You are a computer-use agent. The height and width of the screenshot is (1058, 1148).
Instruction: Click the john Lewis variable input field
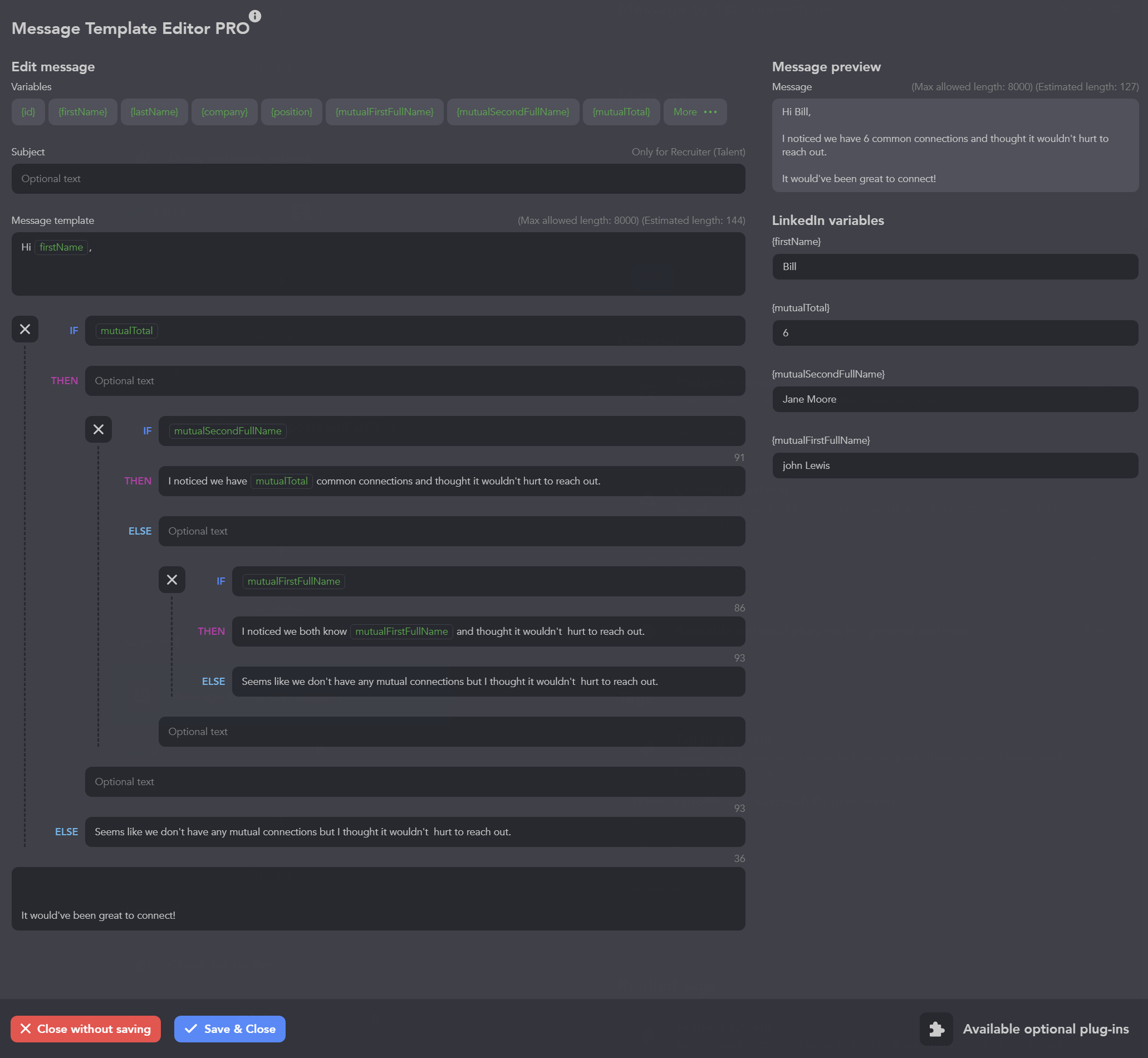point(955,466)
